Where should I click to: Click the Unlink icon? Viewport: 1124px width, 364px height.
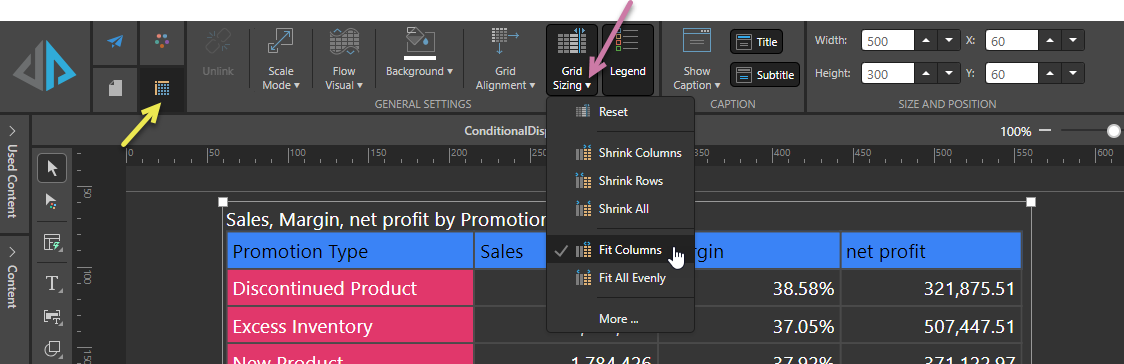218,55
